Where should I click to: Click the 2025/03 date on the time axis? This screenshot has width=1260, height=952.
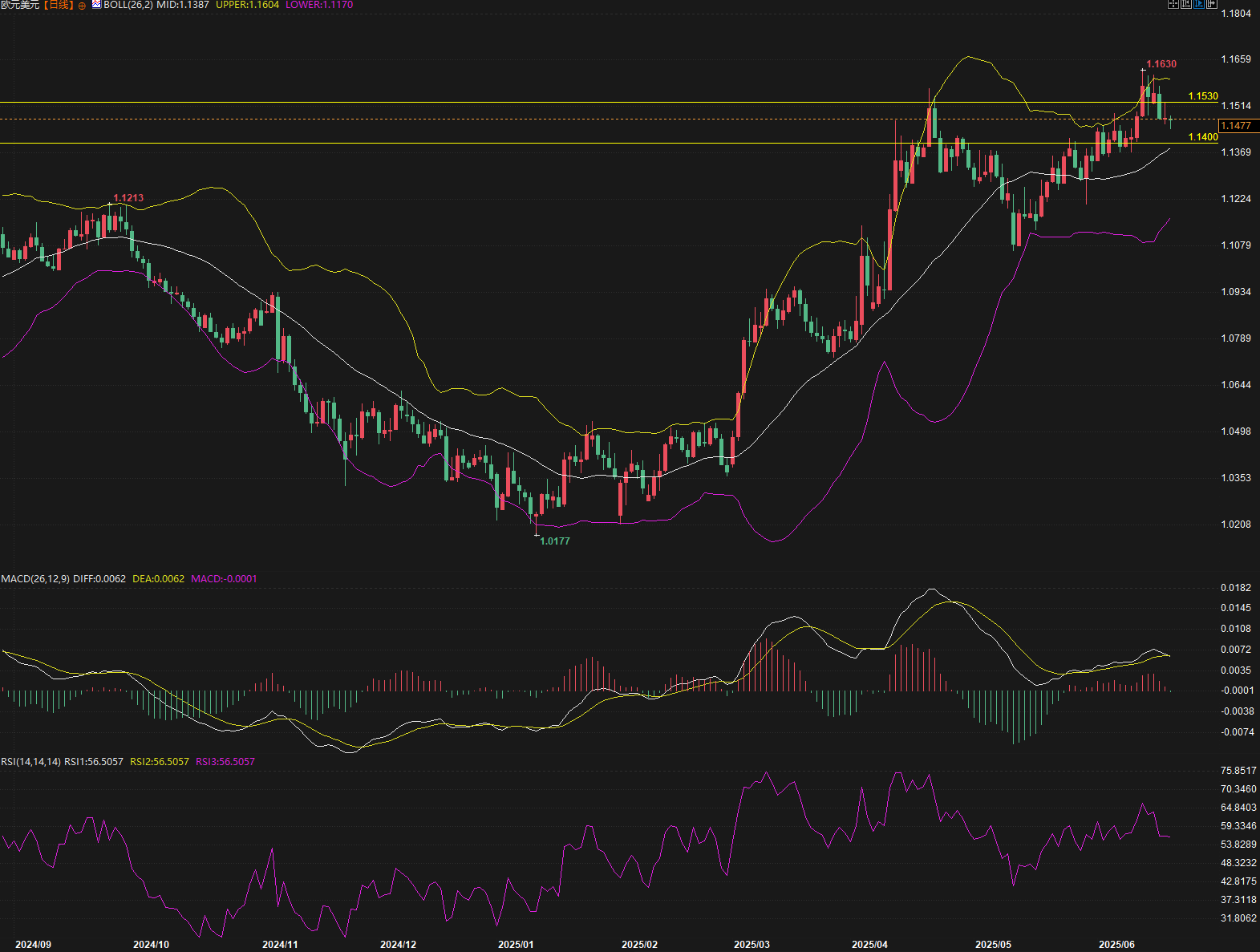[x=752, y=944]
